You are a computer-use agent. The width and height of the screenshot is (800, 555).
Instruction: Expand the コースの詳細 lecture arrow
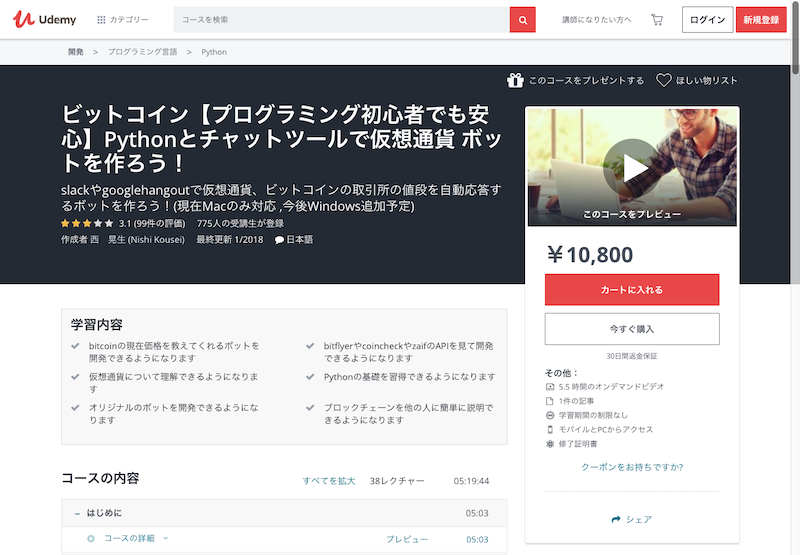click(x=165, y=538)
